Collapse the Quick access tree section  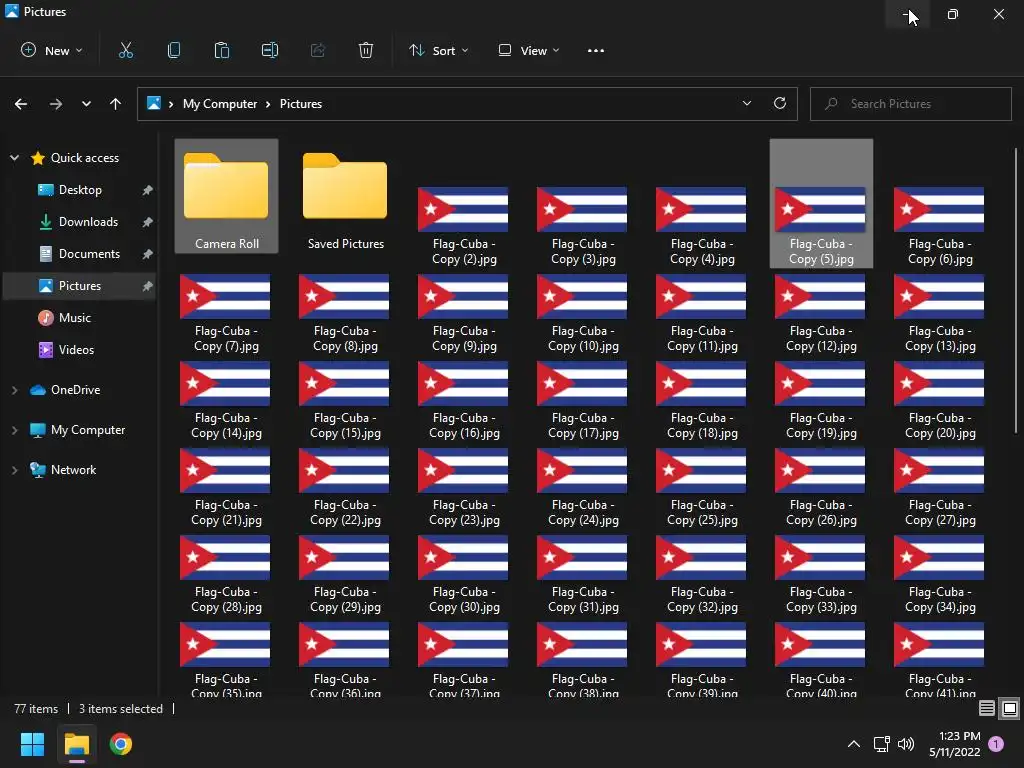coord(14,157)
